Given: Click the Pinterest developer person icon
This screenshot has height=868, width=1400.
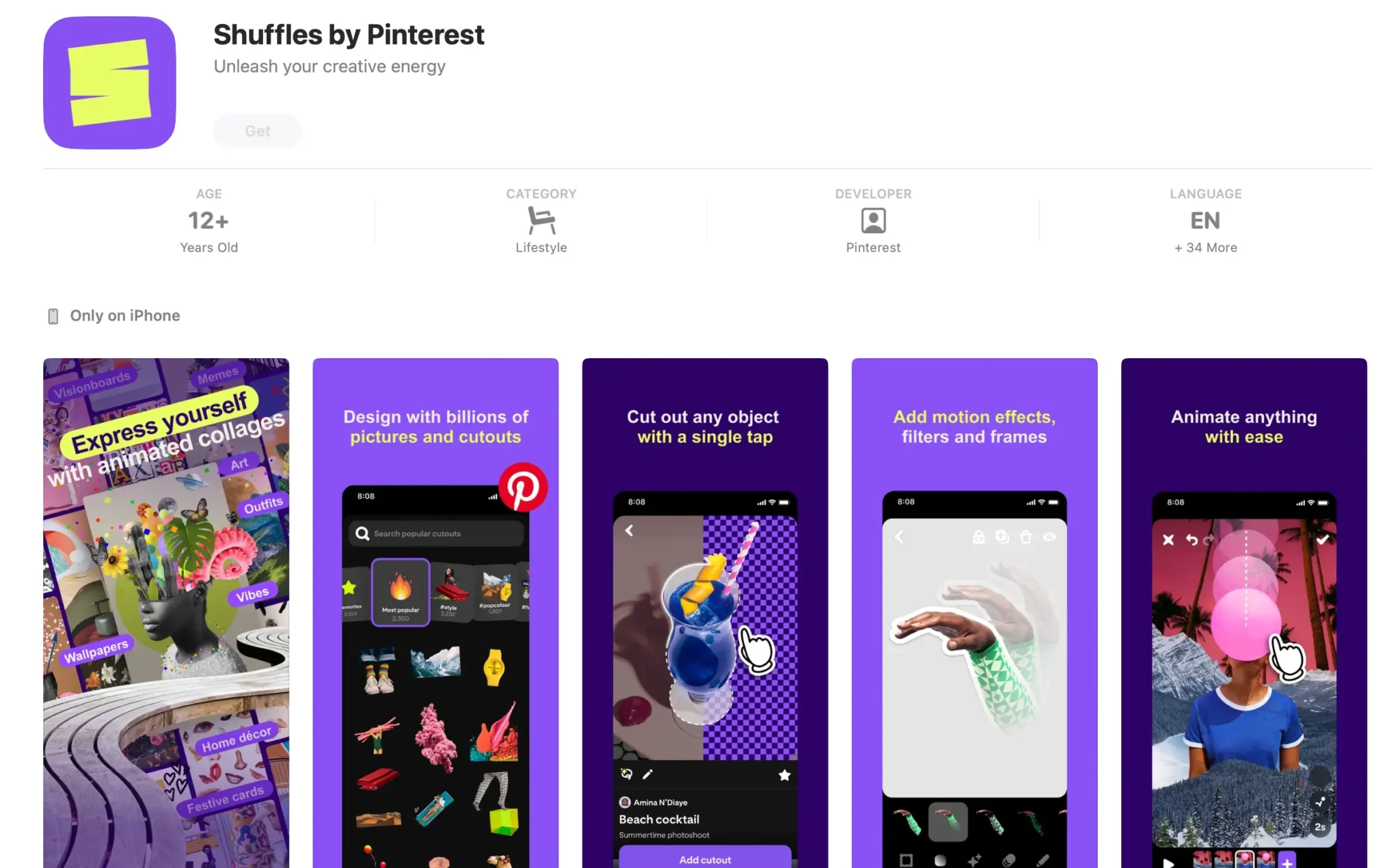Looking at the screenshot, I should [x=873, y=221].
